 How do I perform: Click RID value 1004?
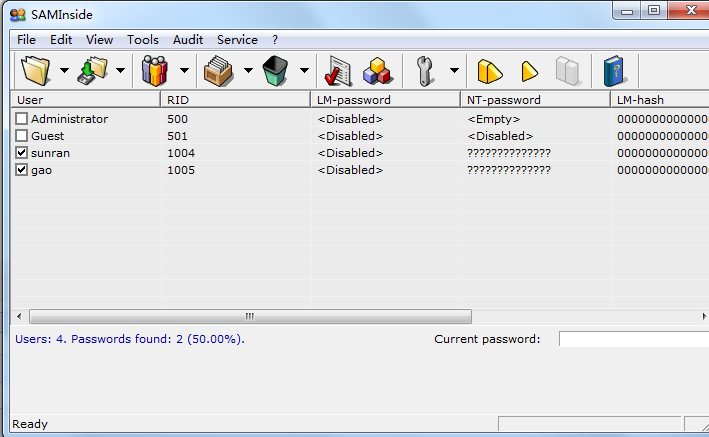(181, 153)
